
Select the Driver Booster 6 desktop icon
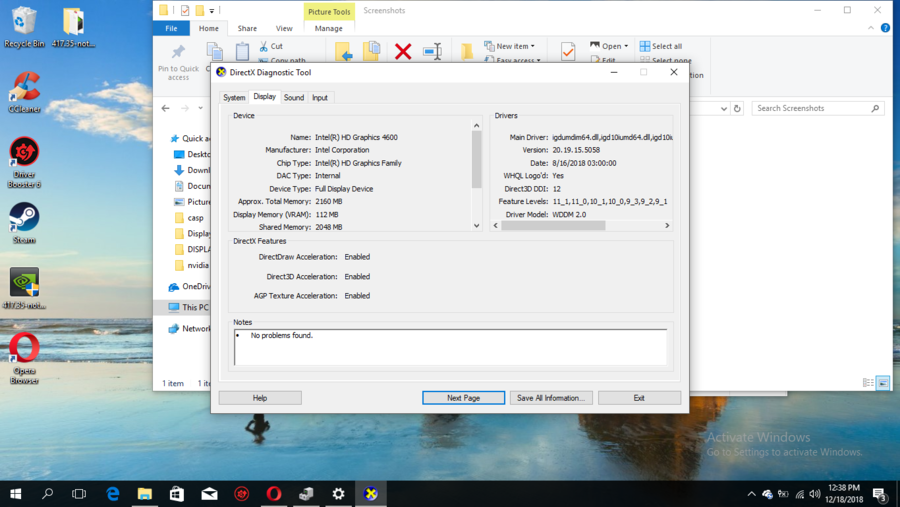[x=24, y=162]
